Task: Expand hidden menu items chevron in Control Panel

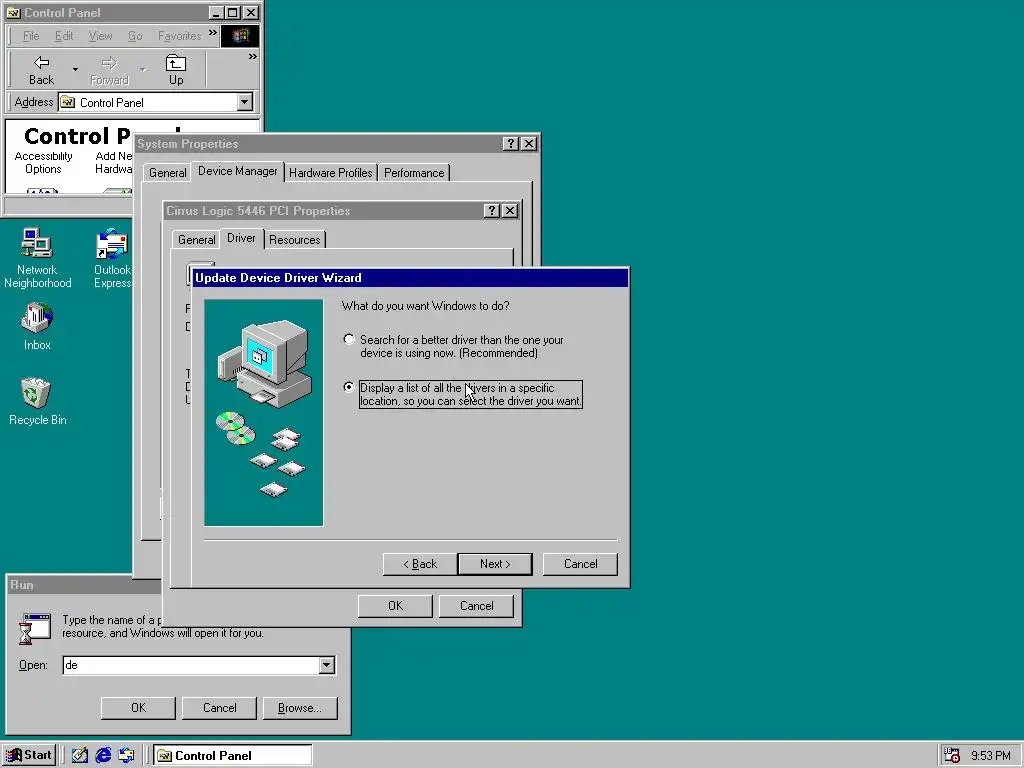Action: click(x=213, y=33)
